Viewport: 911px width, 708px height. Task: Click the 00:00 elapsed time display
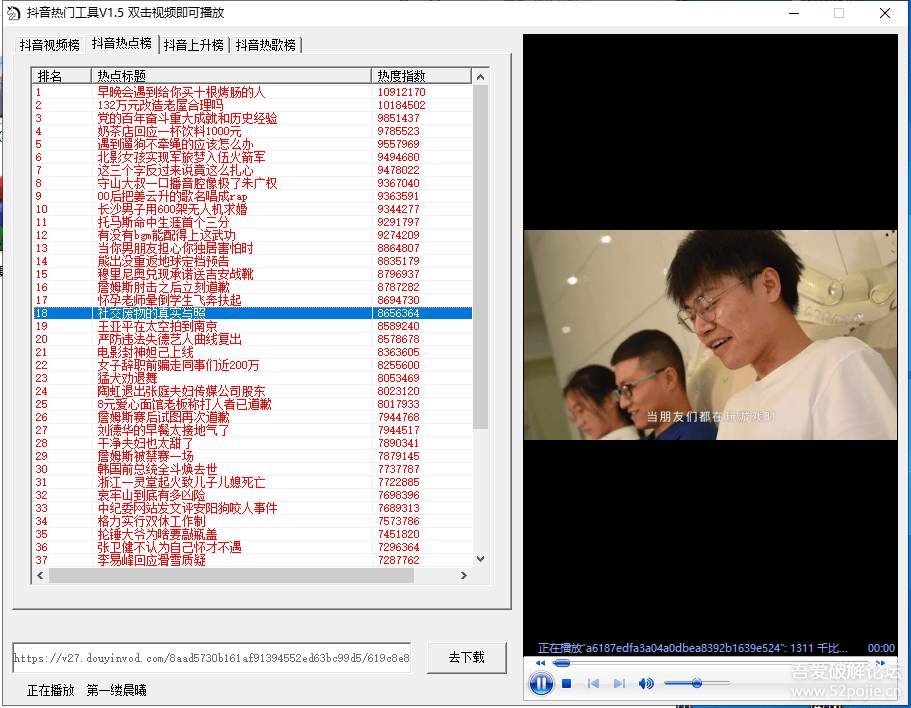[x=881, y=648]
